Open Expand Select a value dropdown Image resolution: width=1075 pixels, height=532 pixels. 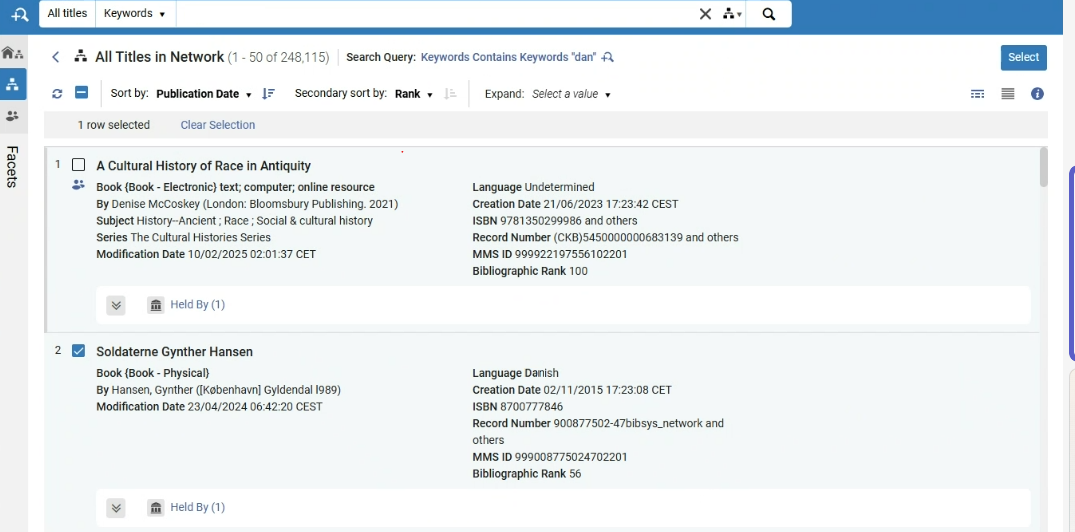(571, 94)
